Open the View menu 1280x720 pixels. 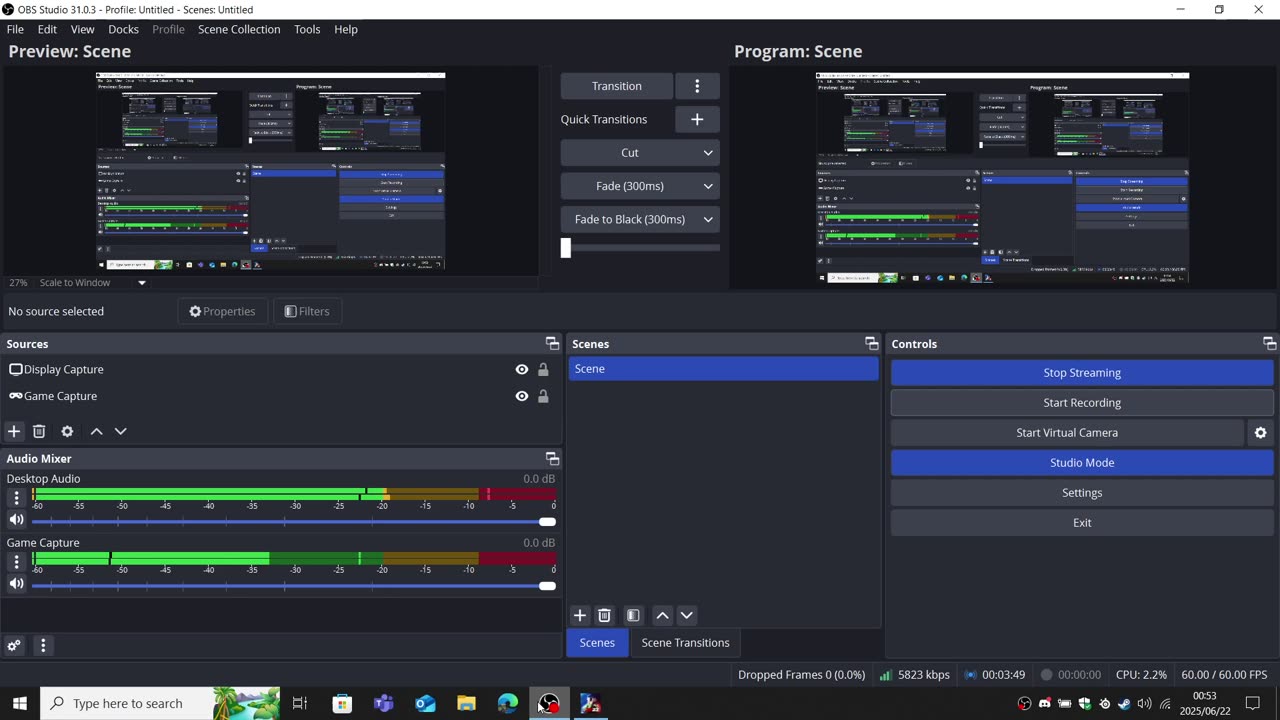[82, 29]
